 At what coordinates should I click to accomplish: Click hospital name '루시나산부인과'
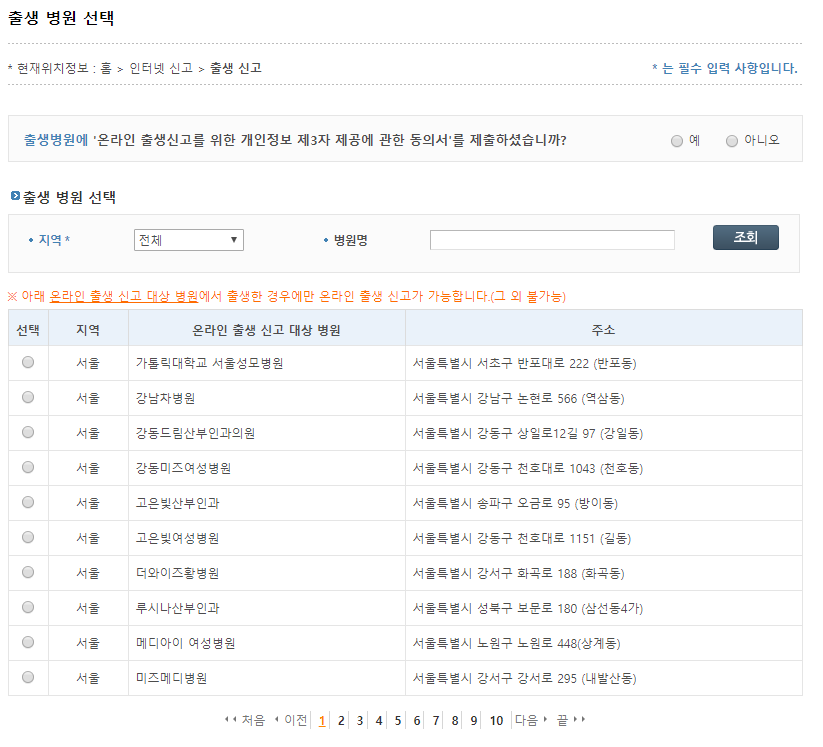[177, 608]
